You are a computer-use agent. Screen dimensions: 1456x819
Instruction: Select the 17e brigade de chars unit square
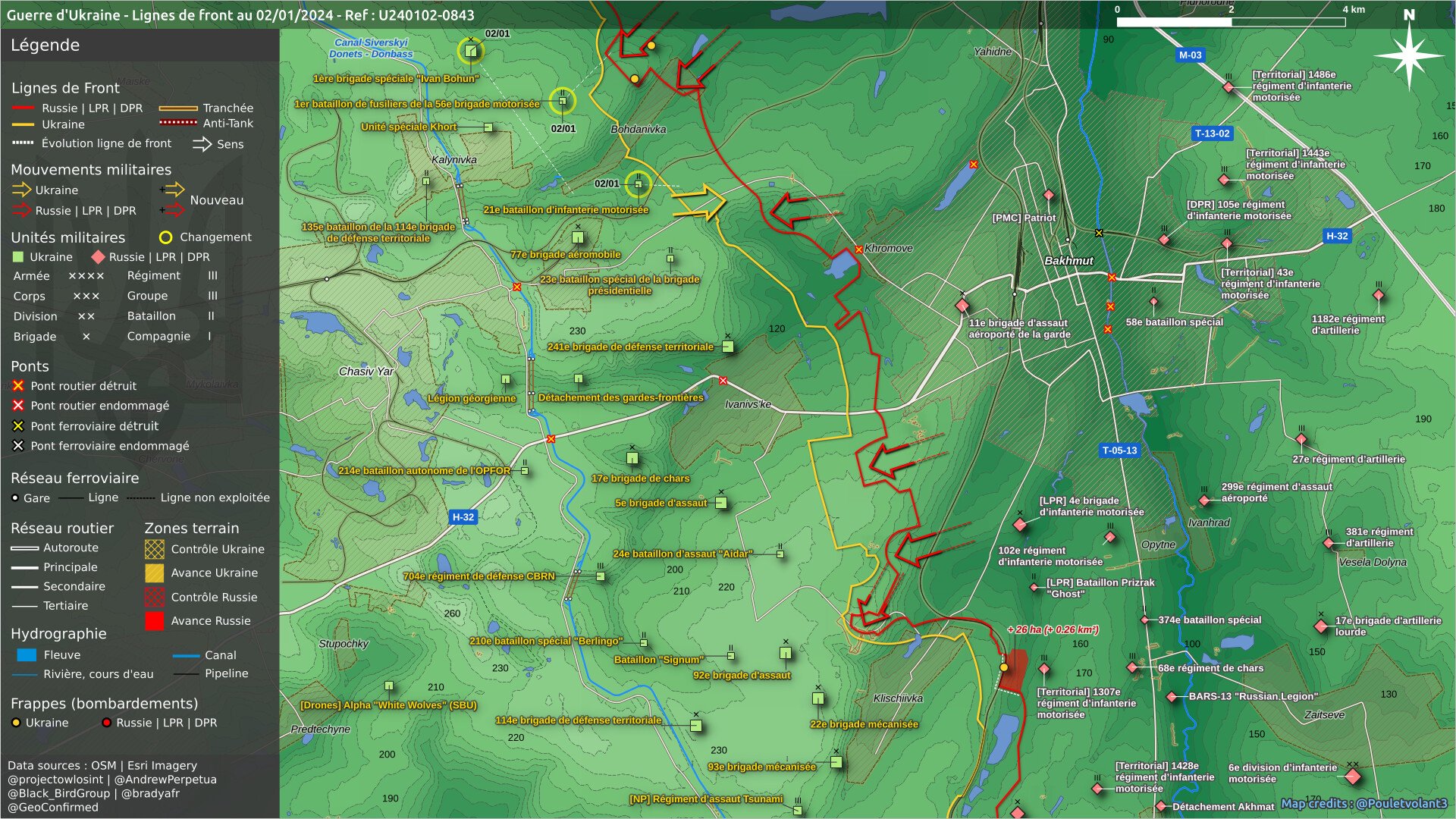tap(632, 458)
